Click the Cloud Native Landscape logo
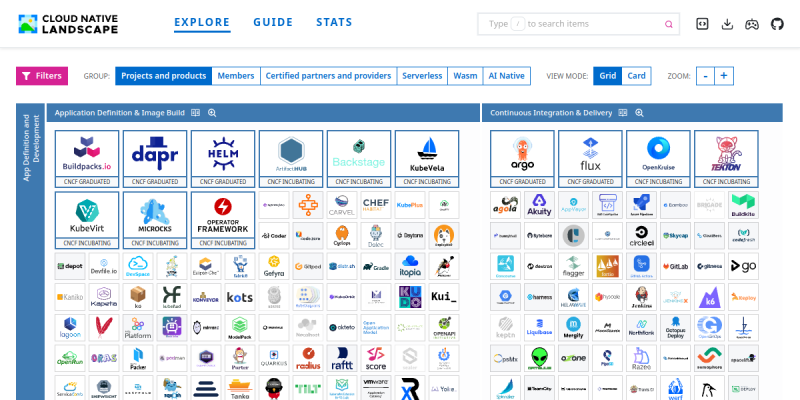Image resolution: width=800 pixels, height=400 pixels. (x=68, y=24)
